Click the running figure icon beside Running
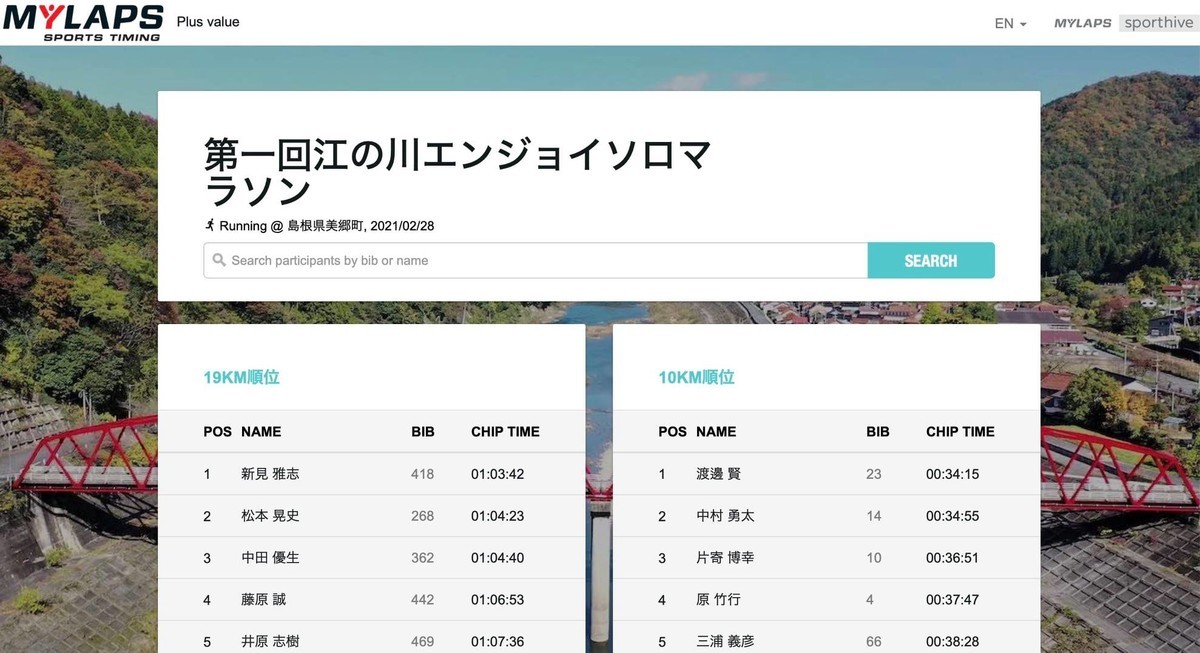The image size is (1200, 653). 210,225
